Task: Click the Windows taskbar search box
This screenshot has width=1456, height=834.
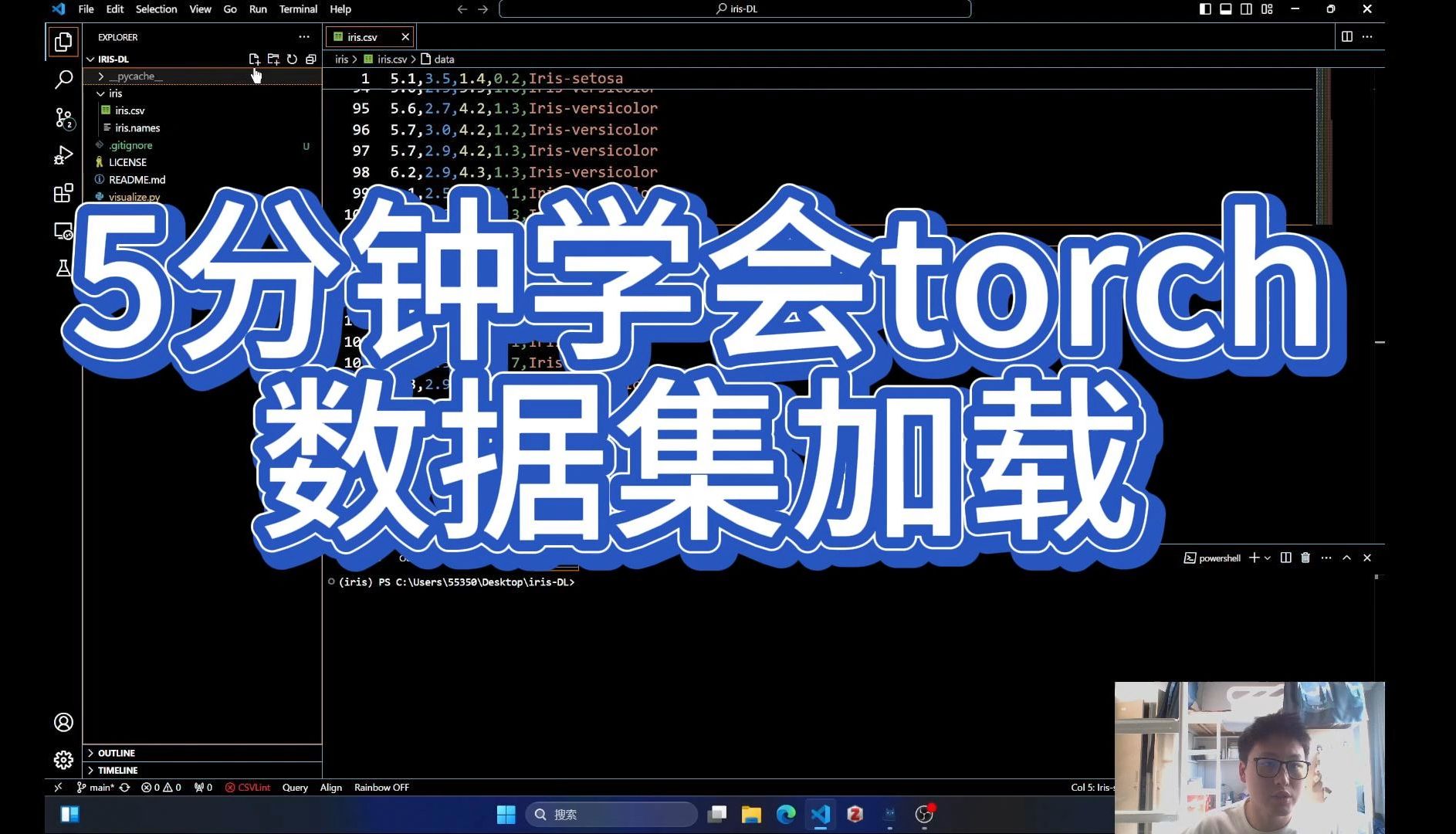Action: pos(611,815)
